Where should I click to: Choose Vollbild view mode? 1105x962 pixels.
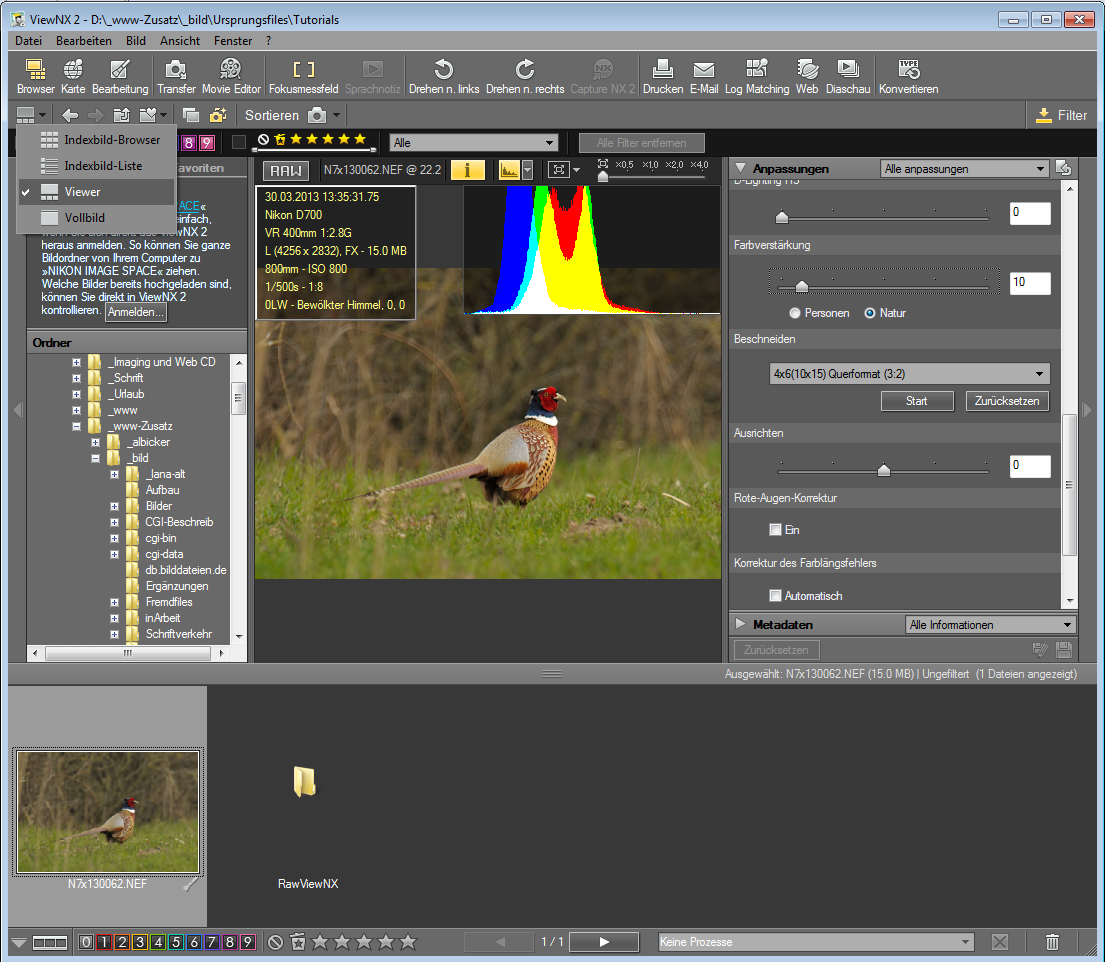pos(97,218)
